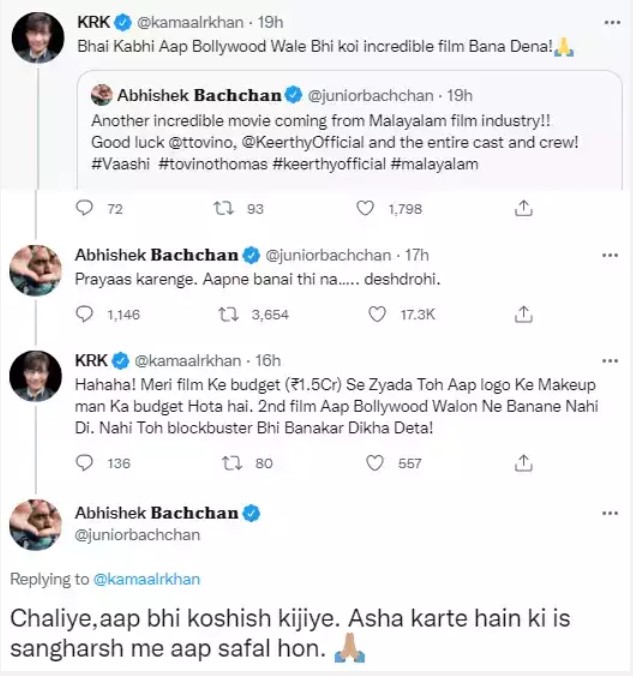Share the "Prayaas karenge" tweet
The image size is (633, 676).
point(522,314)
